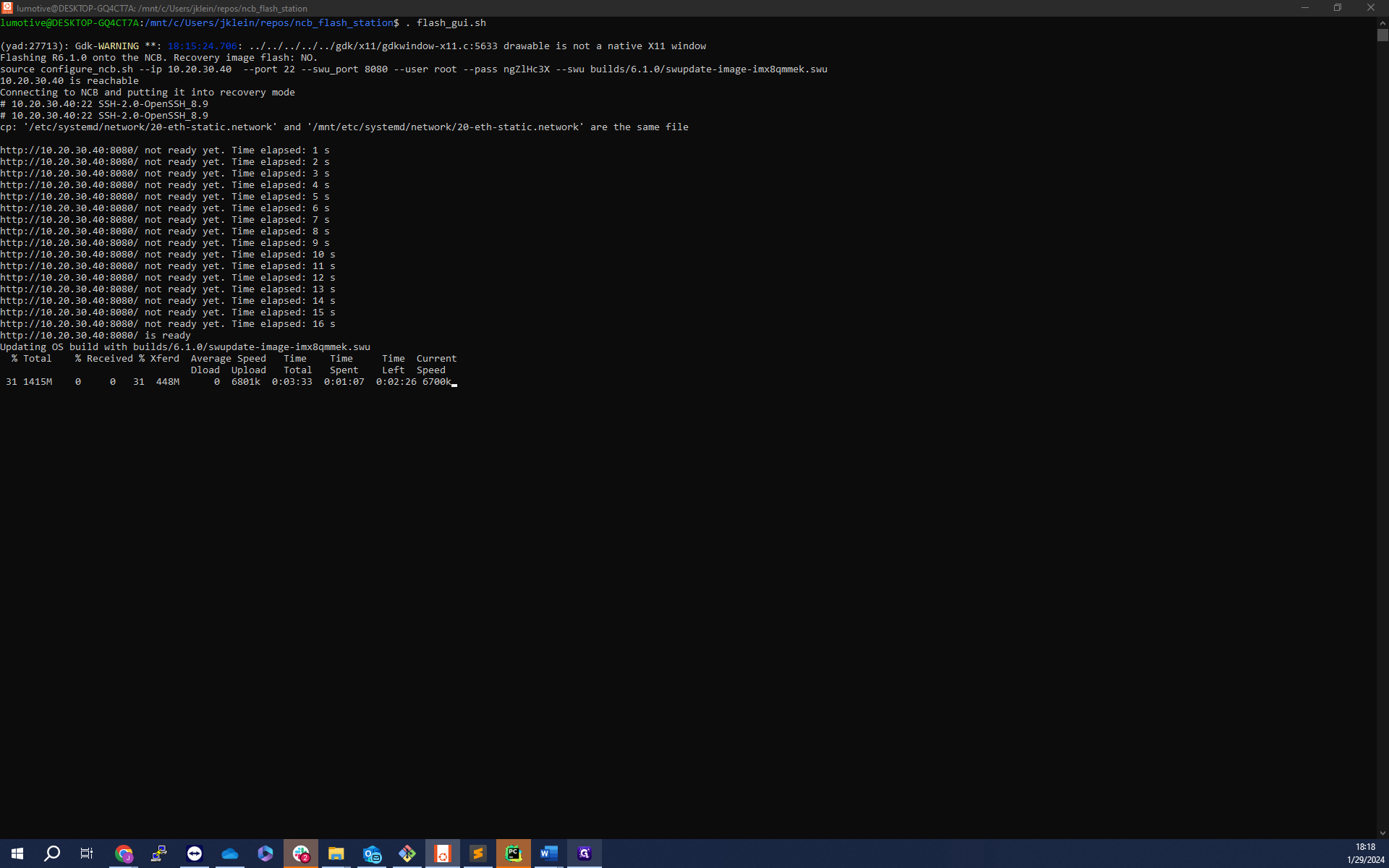Click 'Updating OS build with' line
The image size is (1389, 868).
pyautogui.click(x=185, y=347)
